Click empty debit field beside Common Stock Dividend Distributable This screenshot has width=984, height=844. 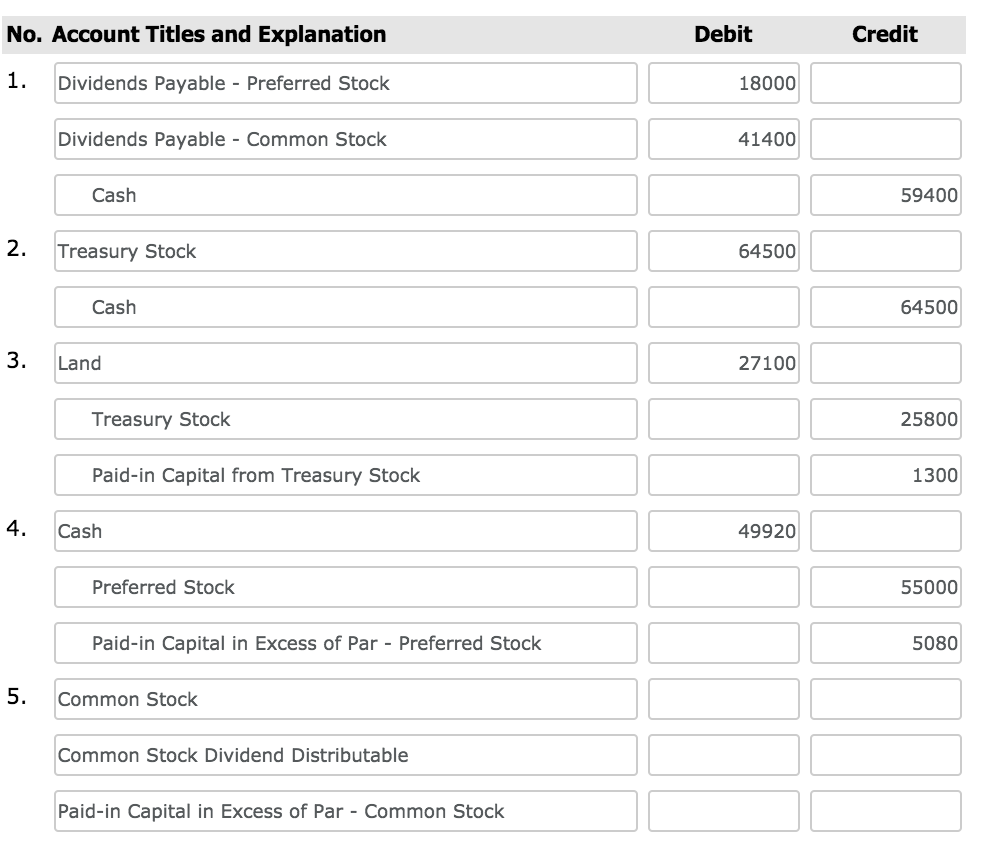pyautogui.click(x=723, y=756)
